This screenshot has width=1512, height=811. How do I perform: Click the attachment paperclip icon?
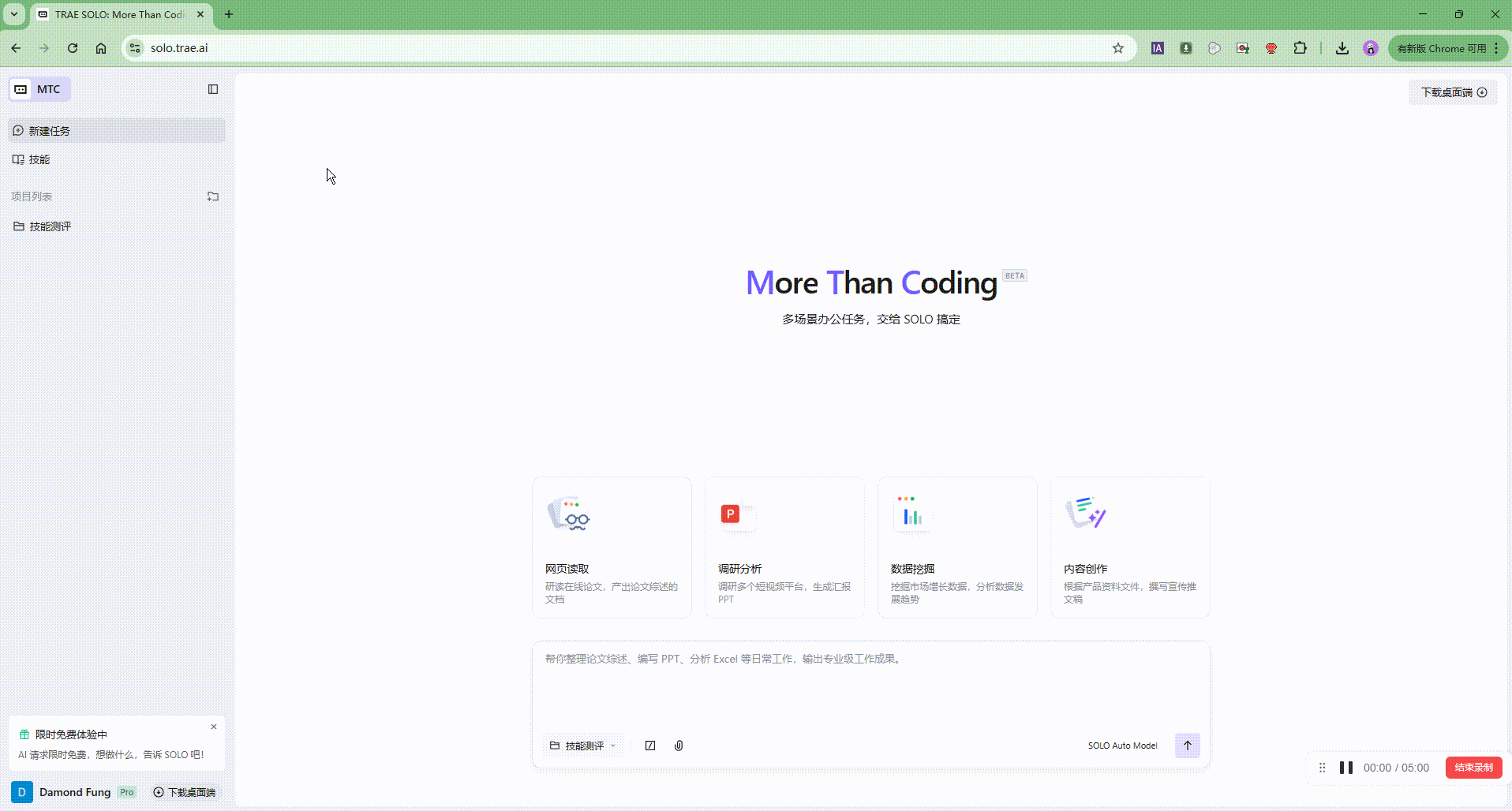point(679,746)
